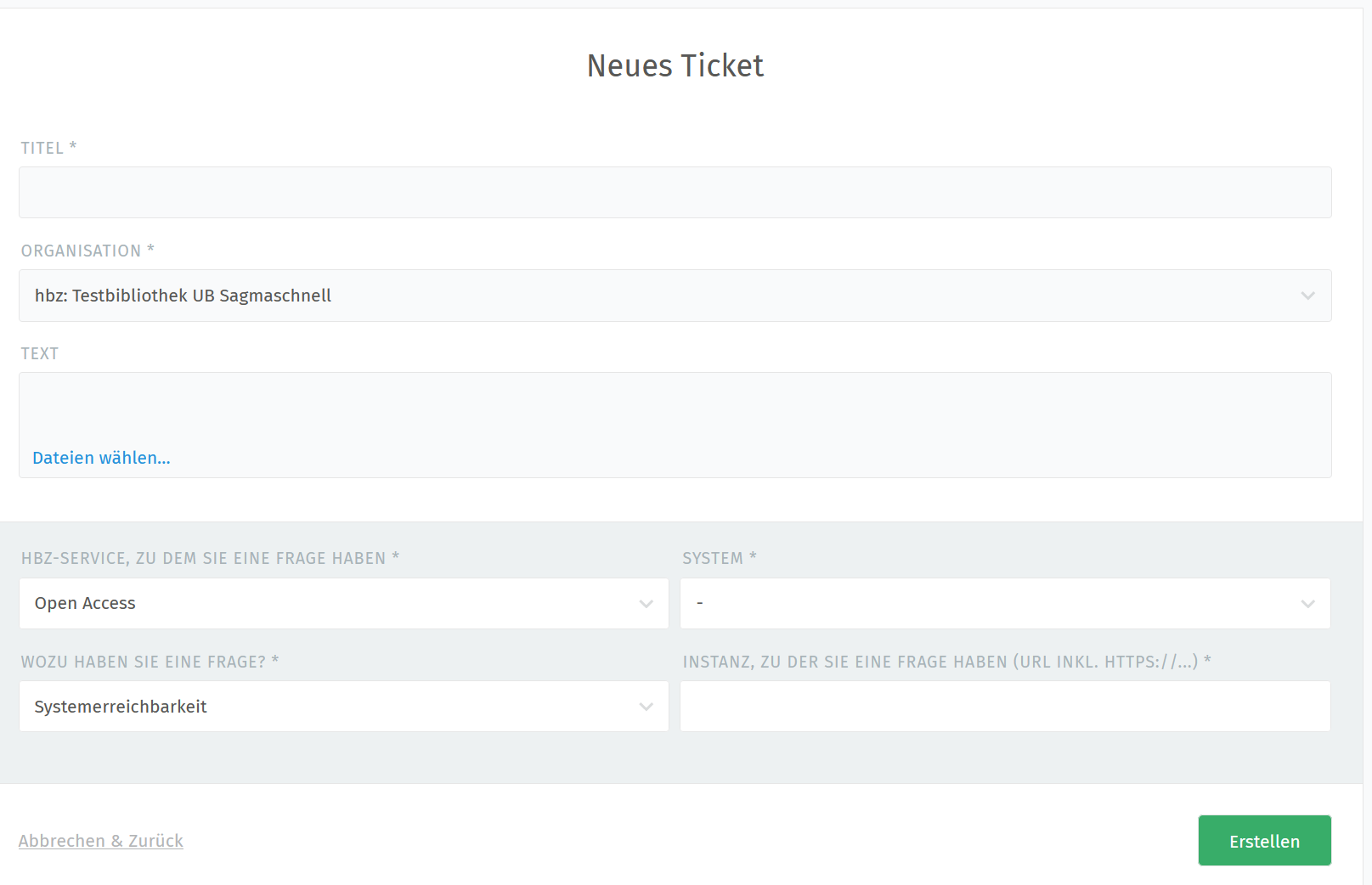This screenshot has width=1372, height=885.
Task: Click the Neues Ticket heading
Action: pyautogui.click(x=675, y=65)
